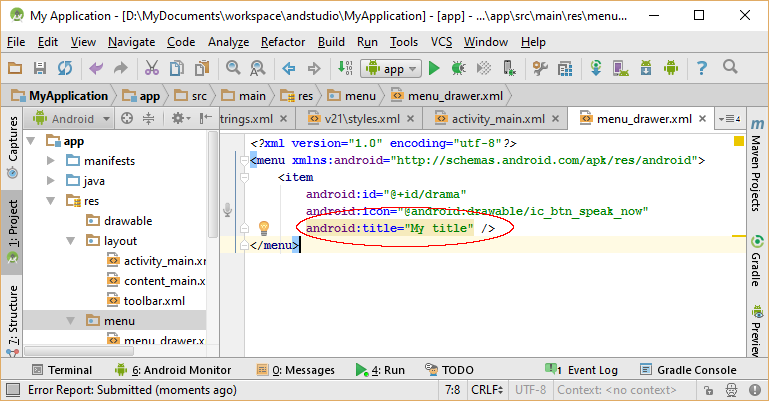The width and height of the screenshot is (769, 401).
Task: Toggle the Structure side tool window
Action: click(13, 319)
